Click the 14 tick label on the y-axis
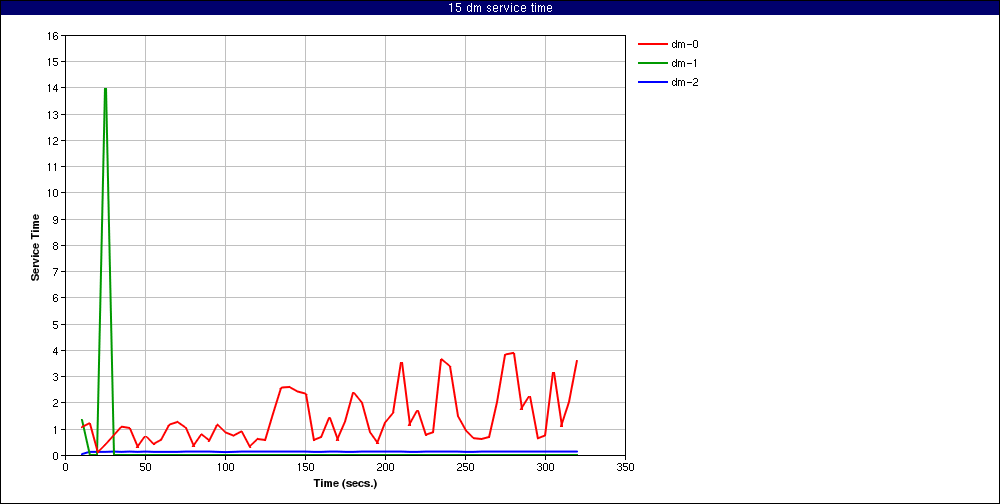 (53, 88)
